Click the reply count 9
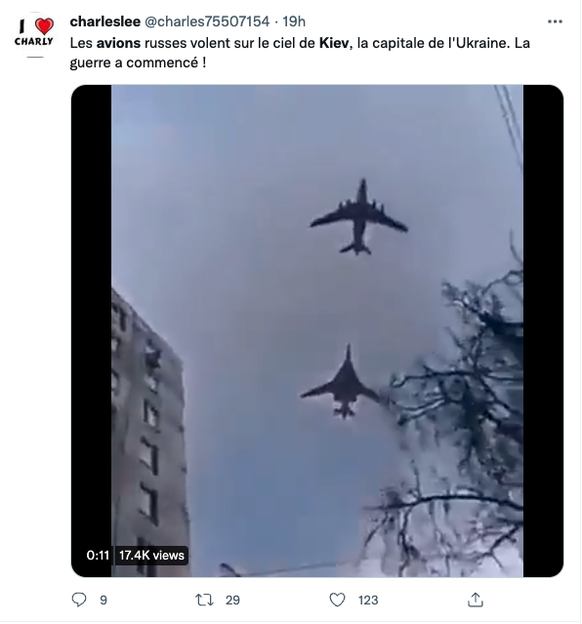The width and height of the screenshot is (582, 624). 104,600
